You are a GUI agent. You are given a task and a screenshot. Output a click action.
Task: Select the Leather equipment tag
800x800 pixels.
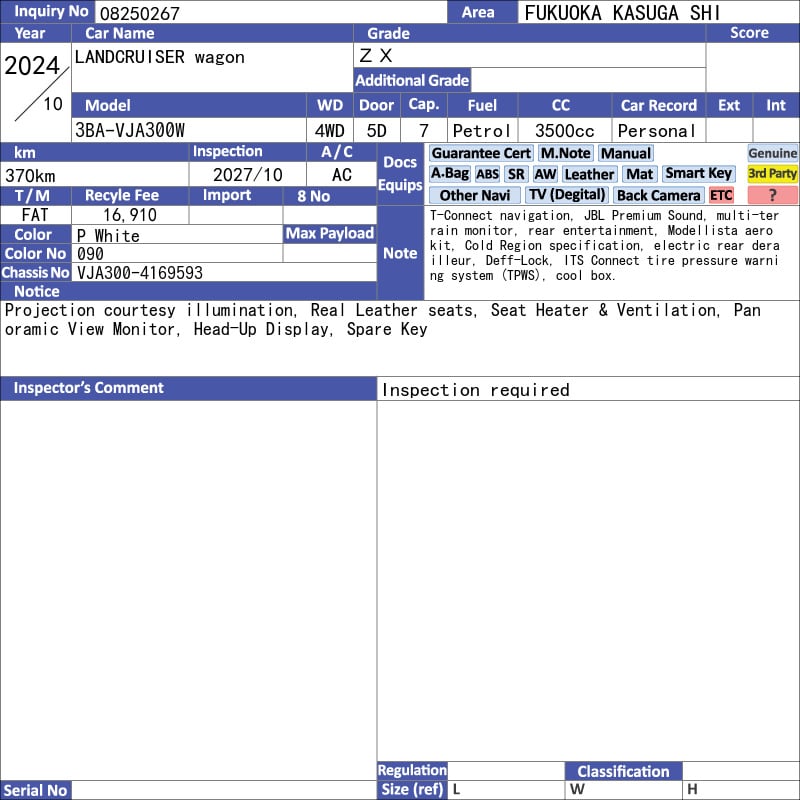click(589, 174)
